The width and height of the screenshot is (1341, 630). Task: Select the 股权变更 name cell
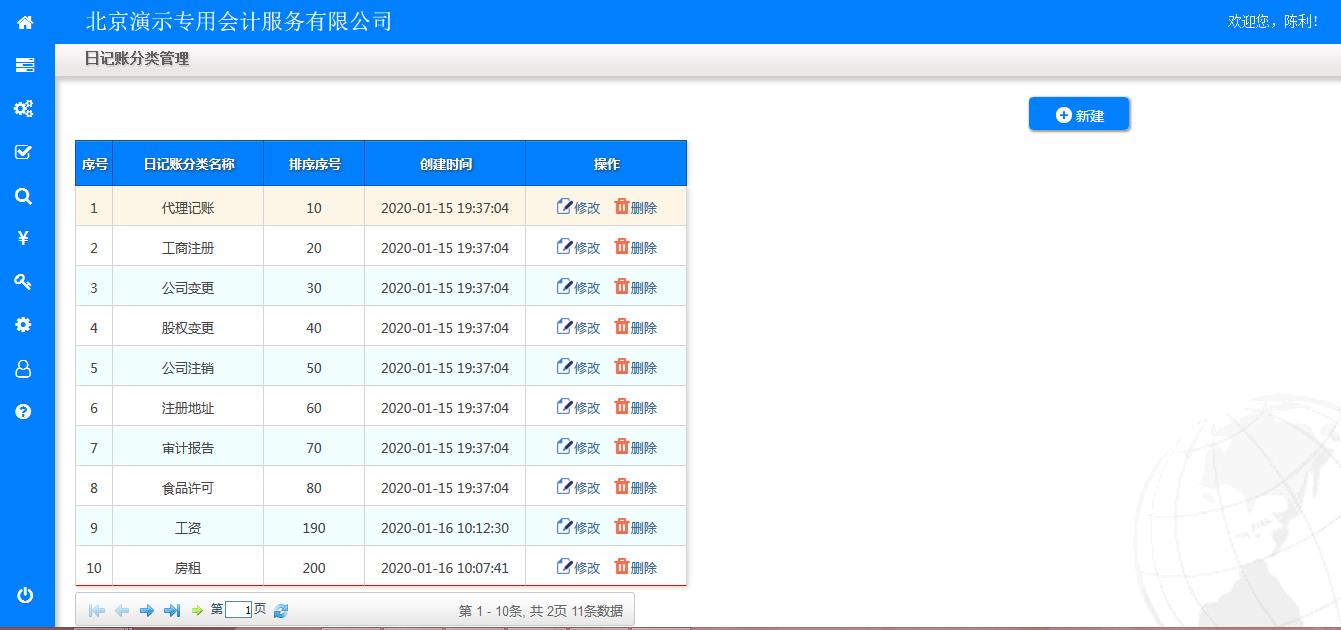coord(188,327)
